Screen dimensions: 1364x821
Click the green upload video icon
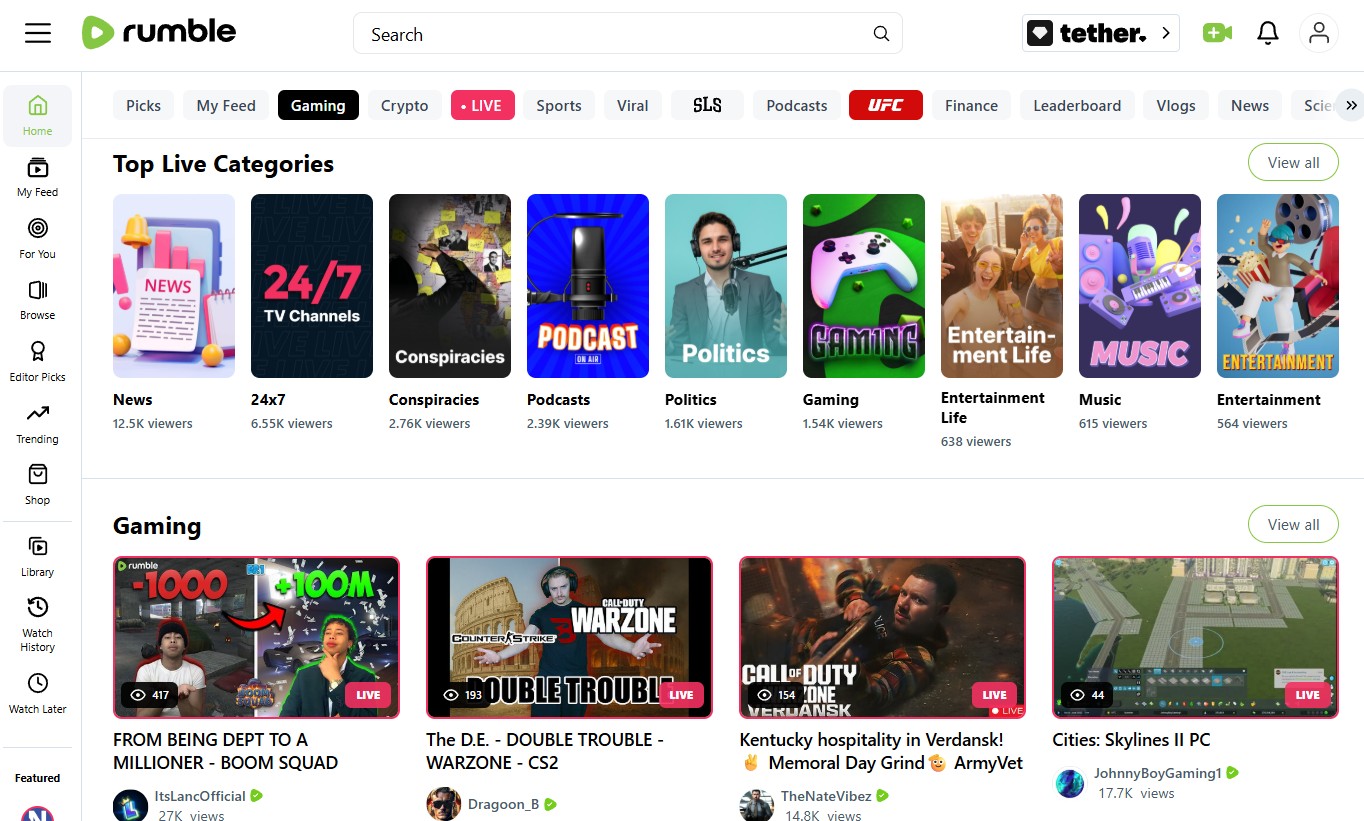tap(1217, 32)
